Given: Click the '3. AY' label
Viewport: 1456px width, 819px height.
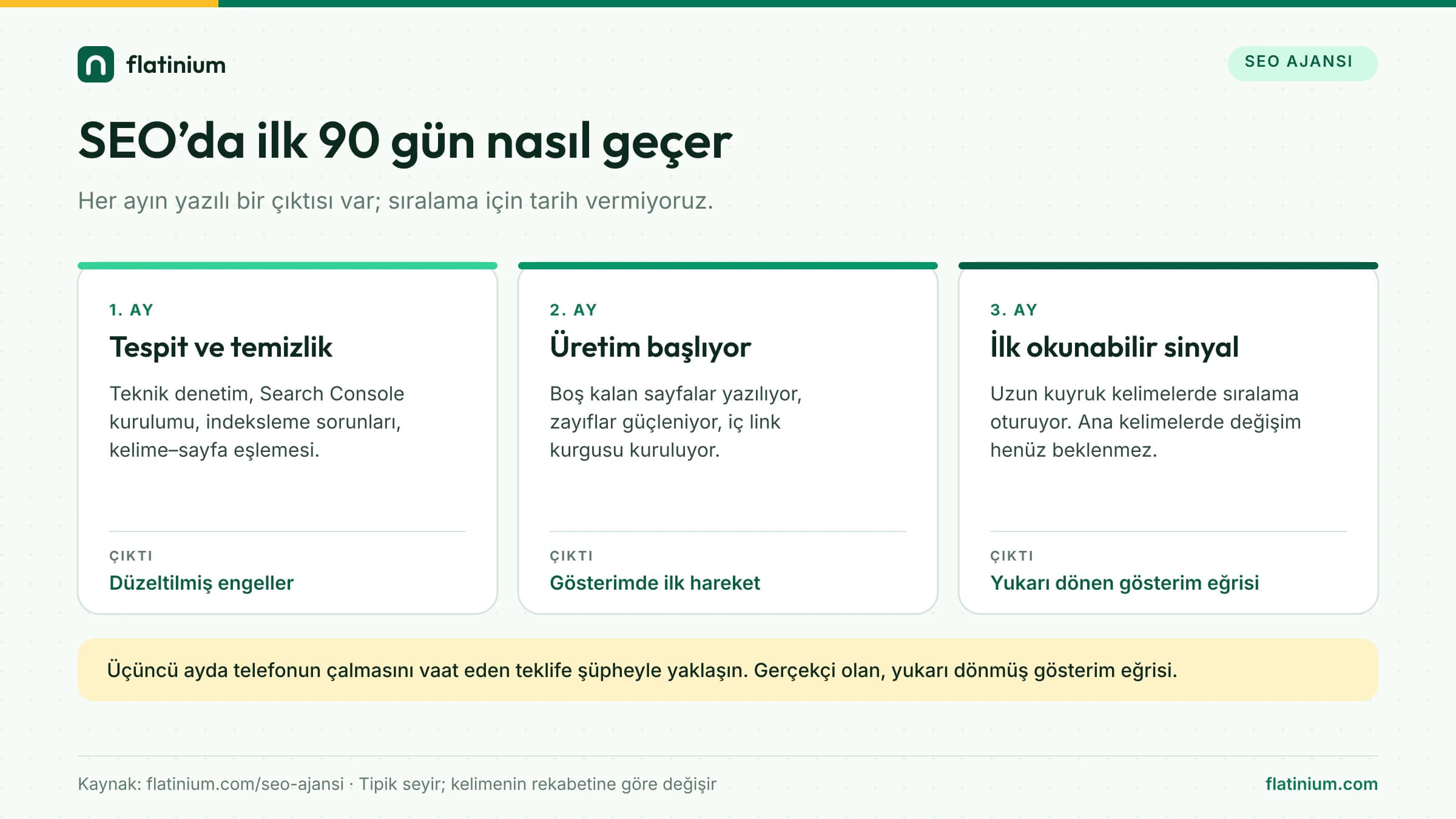Looking at the screenshot, I should coord(1014,310).
